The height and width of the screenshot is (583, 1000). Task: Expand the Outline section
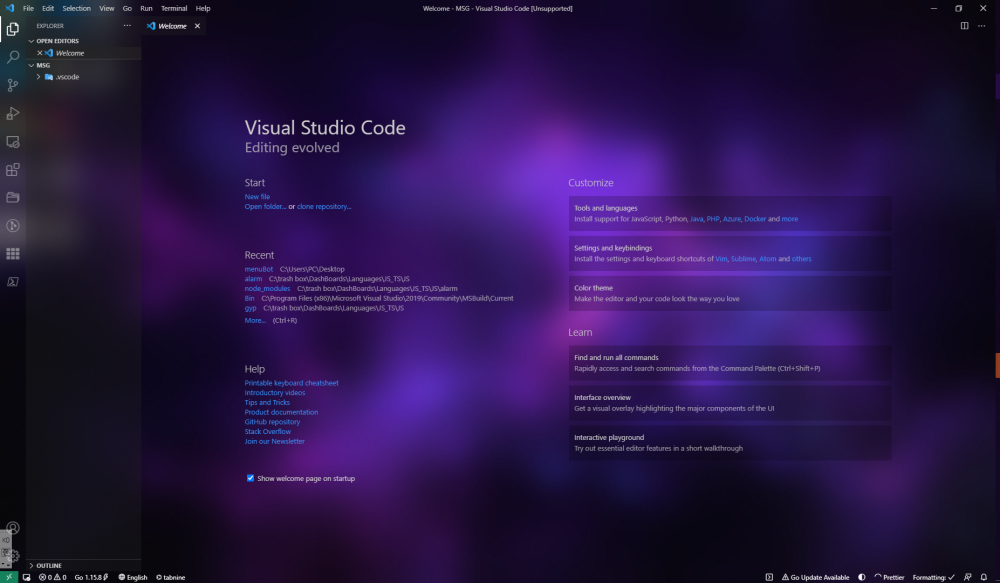click(x=84, y=566)
